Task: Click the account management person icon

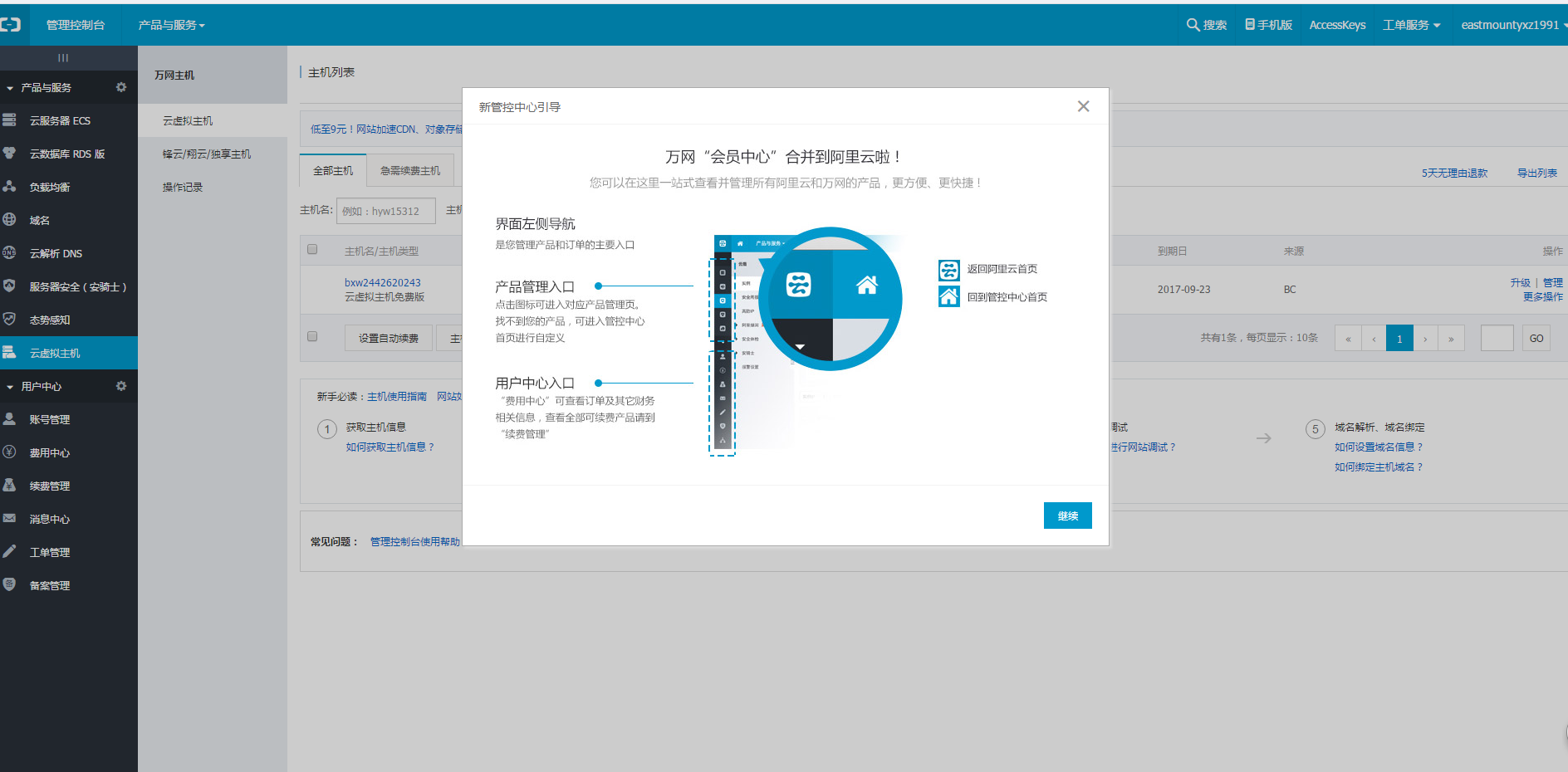Action: point(10,419)
